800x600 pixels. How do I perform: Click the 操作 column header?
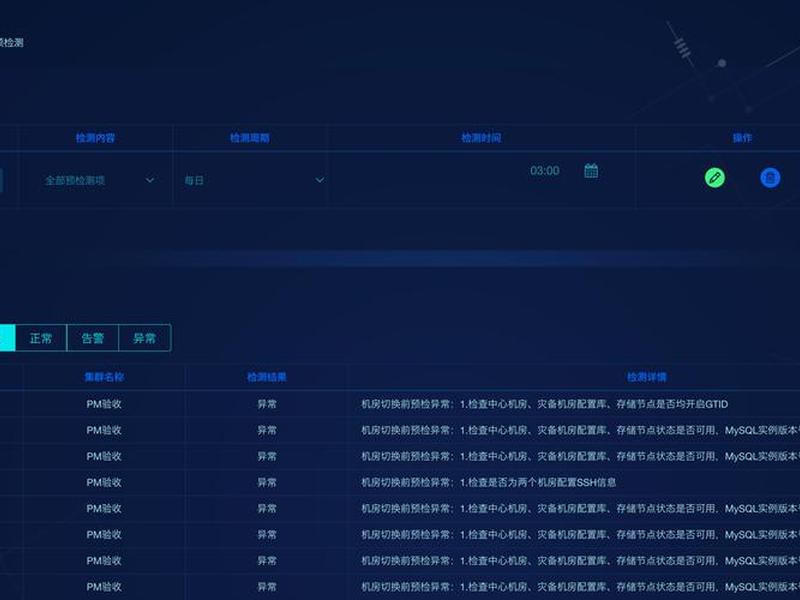tap(742, 138)
